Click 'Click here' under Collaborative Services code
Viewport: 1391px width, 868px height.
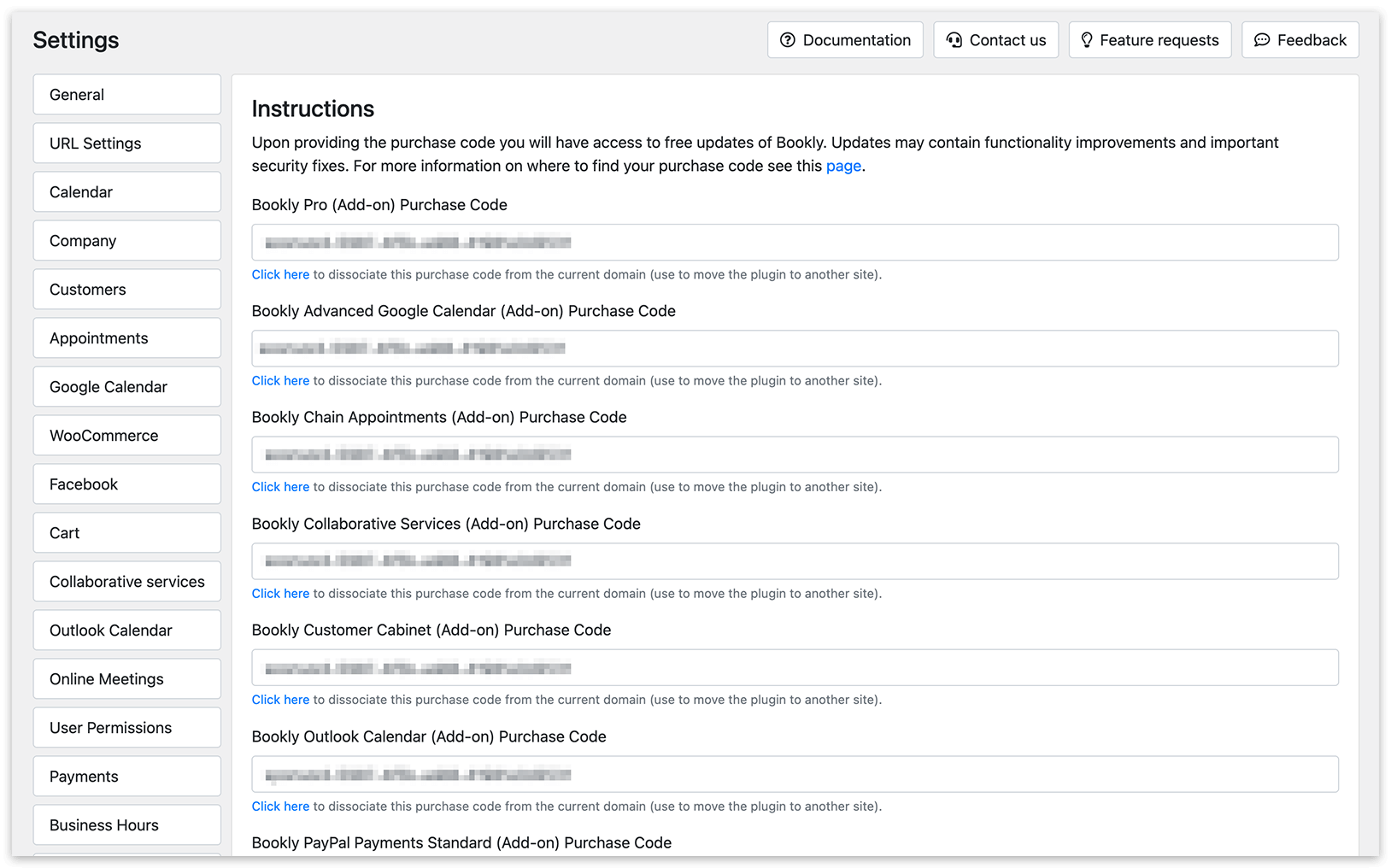tap(280, 593)
